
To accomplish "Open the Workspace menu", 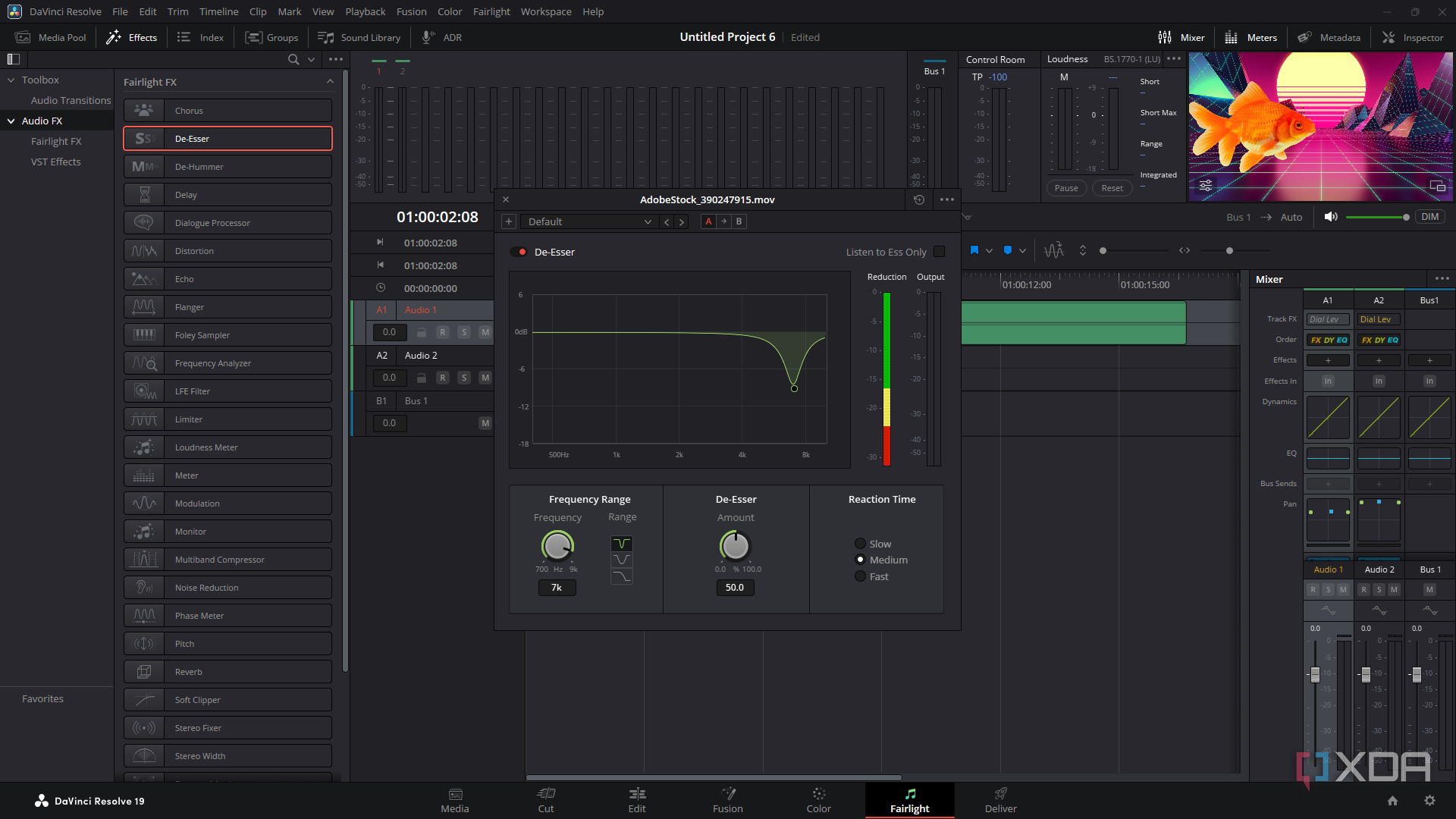I will (546, 11).
